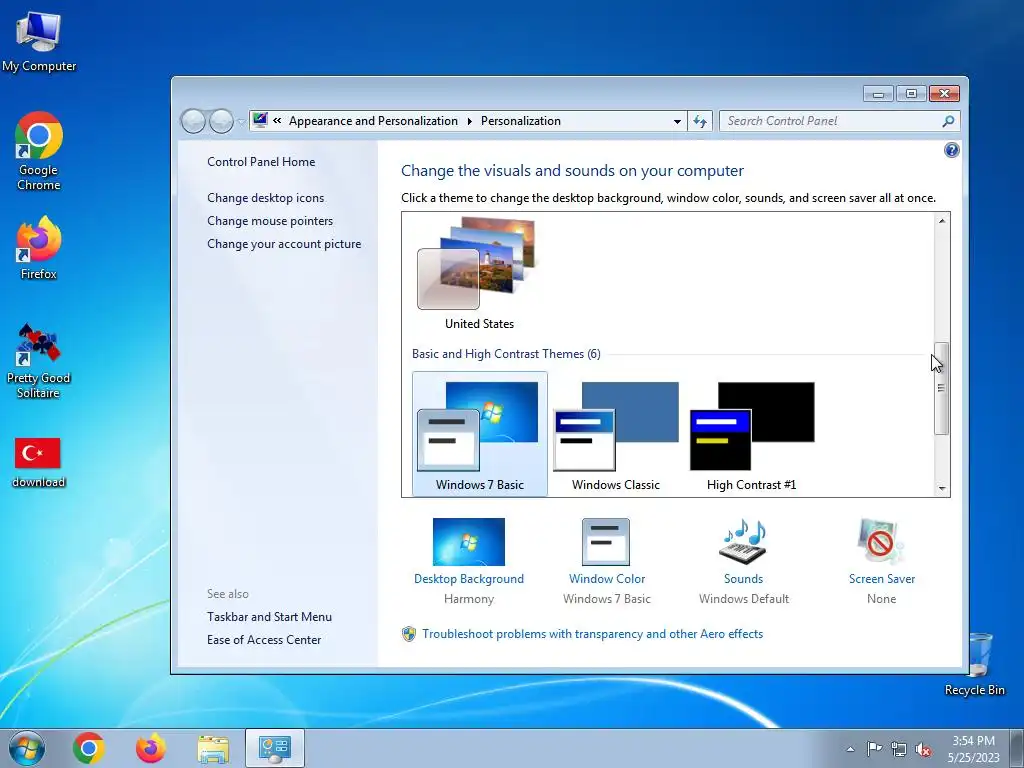Viewport: 1024px width, 768px height.
Task: Open the clock showing 3:54 PM
Action: tap(974, 748)
